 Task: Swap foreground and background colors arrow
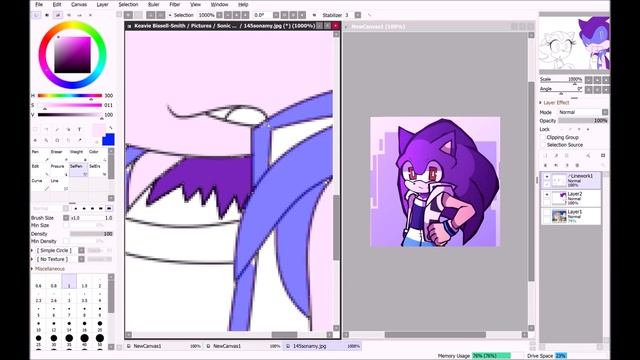111,128
